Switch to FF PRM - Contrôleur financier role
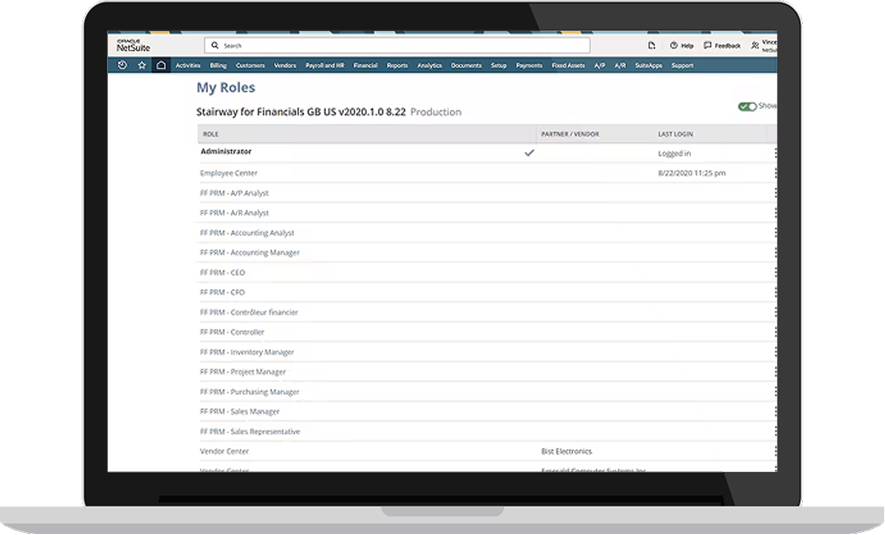Image resolution: width=885 pixels, height=535 pixels. point(249,312)
